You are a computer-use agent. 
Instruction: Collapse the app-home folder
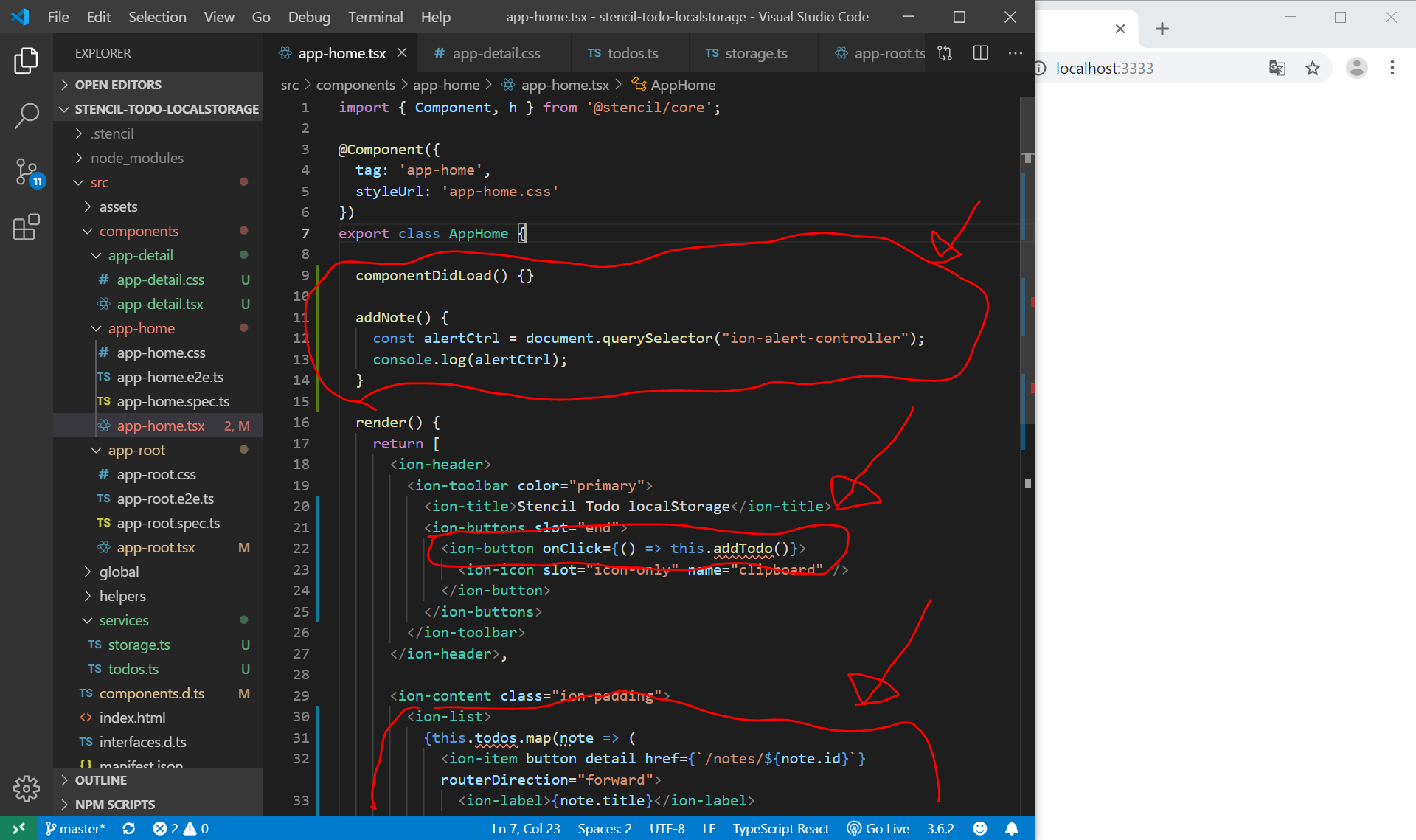[x=158, y=328]
